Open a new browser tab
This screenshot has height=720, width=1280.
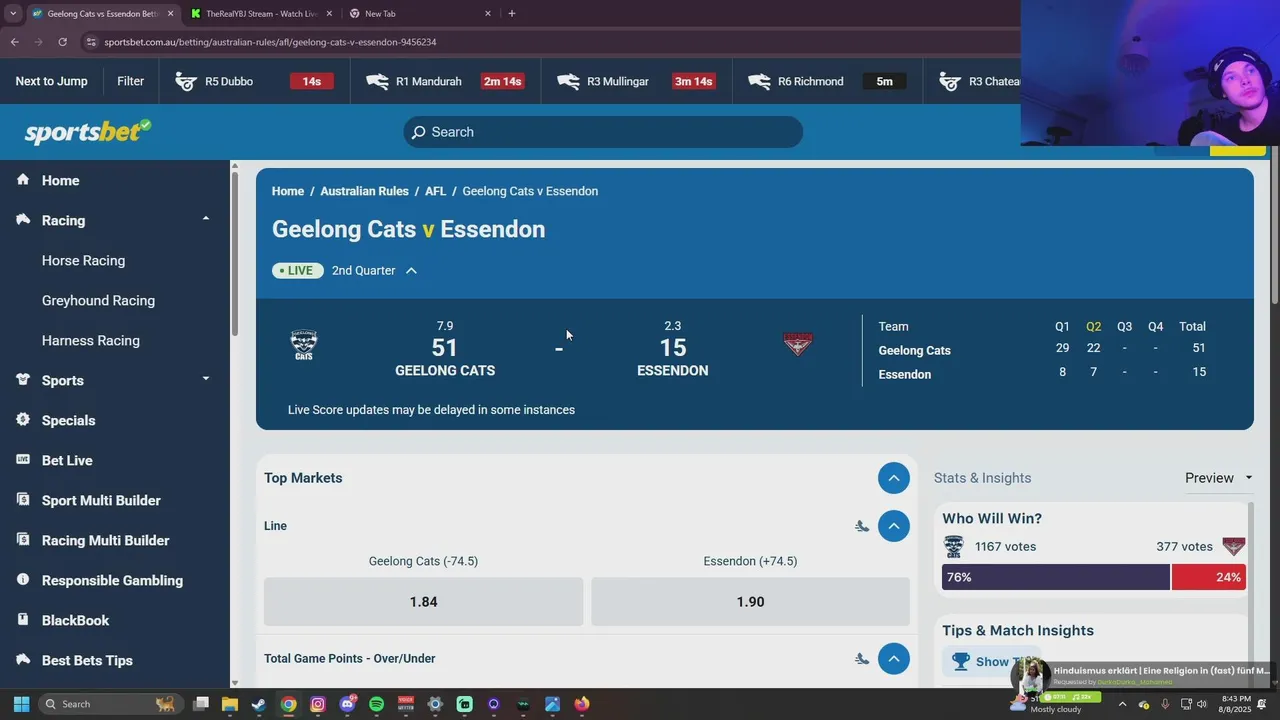click(512, 14)
